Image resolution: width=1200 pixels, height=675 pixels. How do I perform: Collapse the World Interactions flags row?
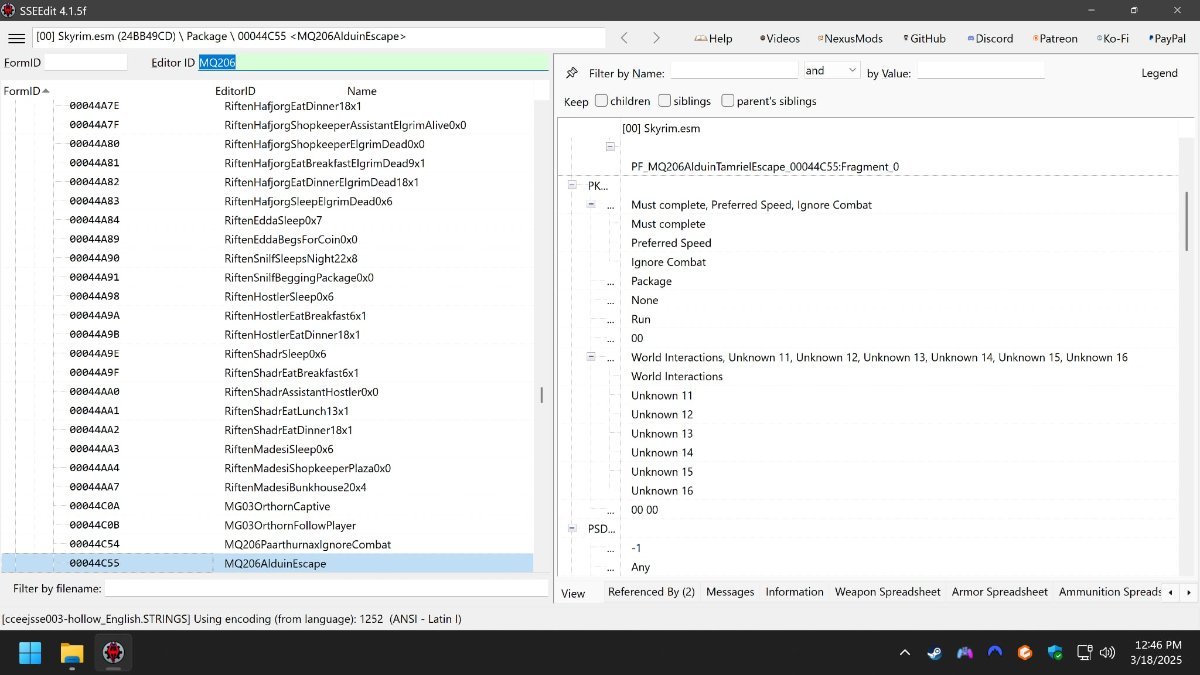pos(591,357)
